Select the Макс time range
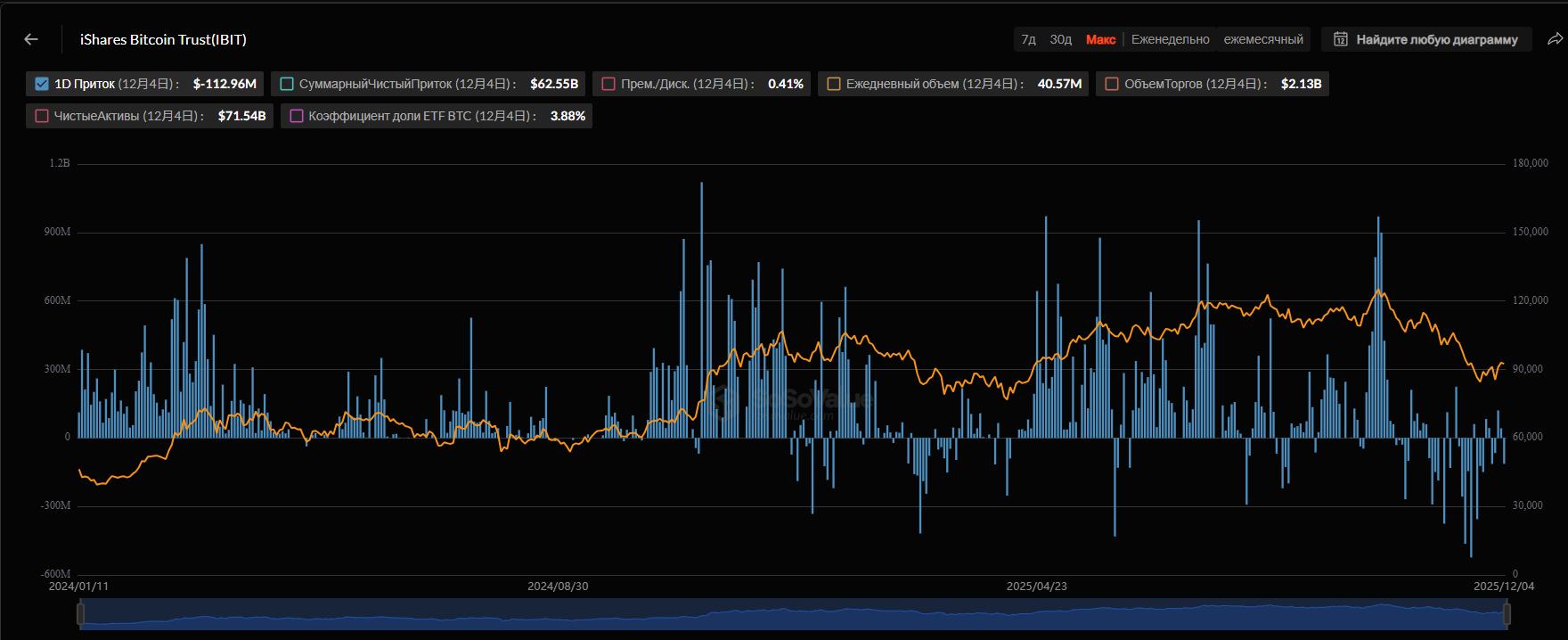 point(1100,39)
